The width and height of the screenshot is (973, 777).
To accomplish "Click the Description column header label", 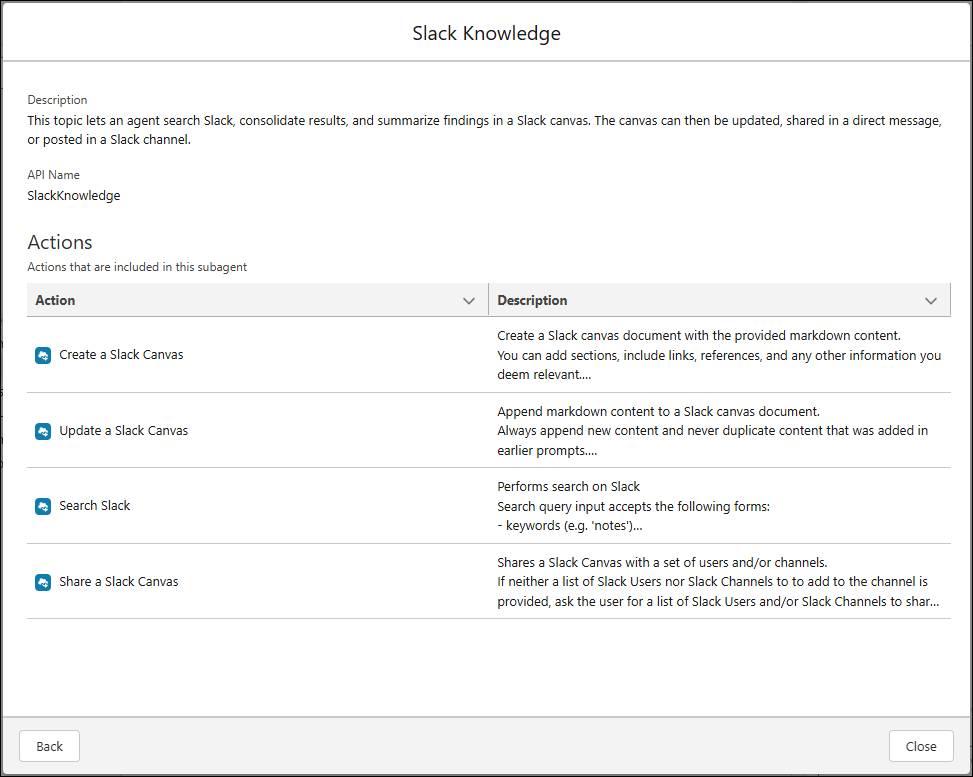I will (x=532, y=300).
